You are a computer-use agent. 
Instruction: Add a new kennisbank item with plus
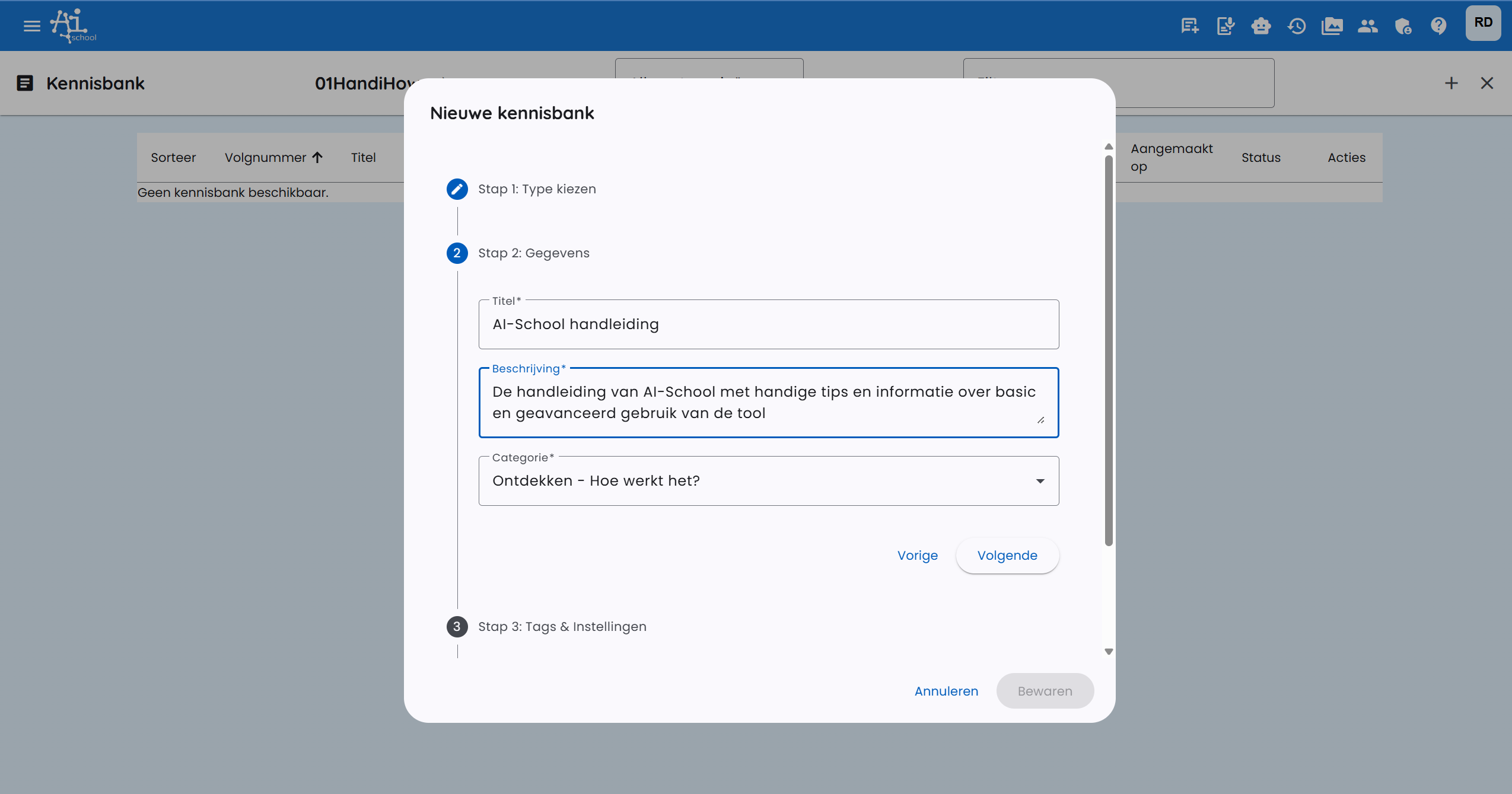click(x=1451, y=83)
